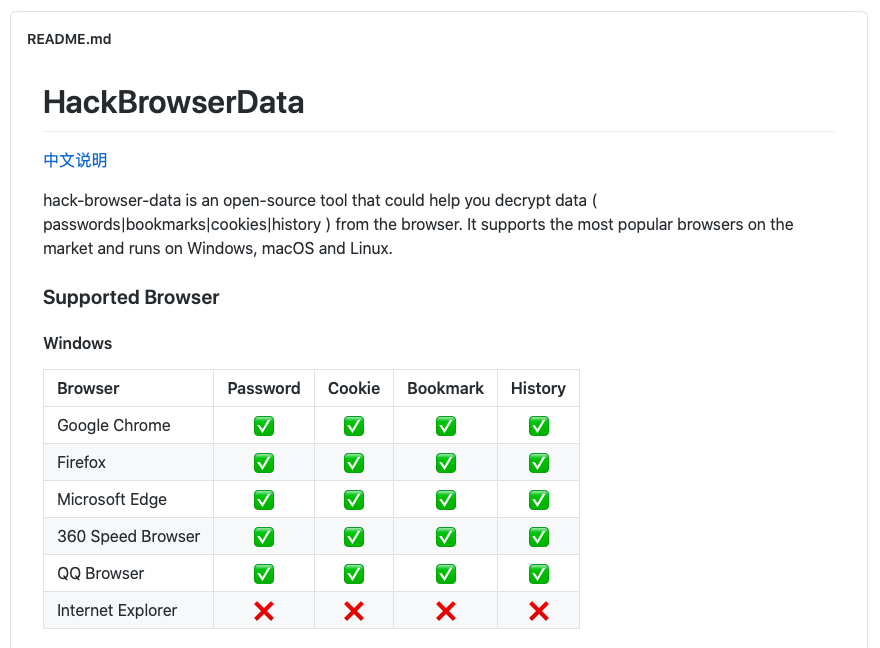Click Internet Explorer Cookie red cross
This screenshot has width=880, height=648.
tap(354, 611)
